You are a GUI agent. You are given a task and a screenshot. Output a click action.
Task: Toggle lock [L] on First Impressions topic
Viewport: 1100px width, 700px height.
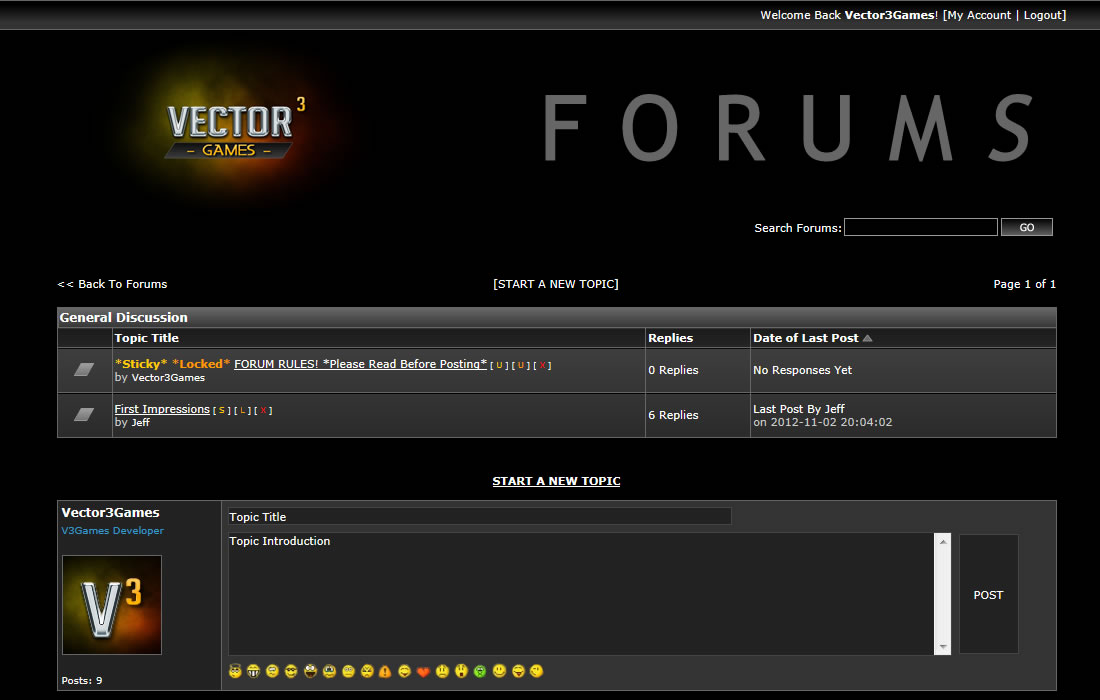tap(242, 411)
